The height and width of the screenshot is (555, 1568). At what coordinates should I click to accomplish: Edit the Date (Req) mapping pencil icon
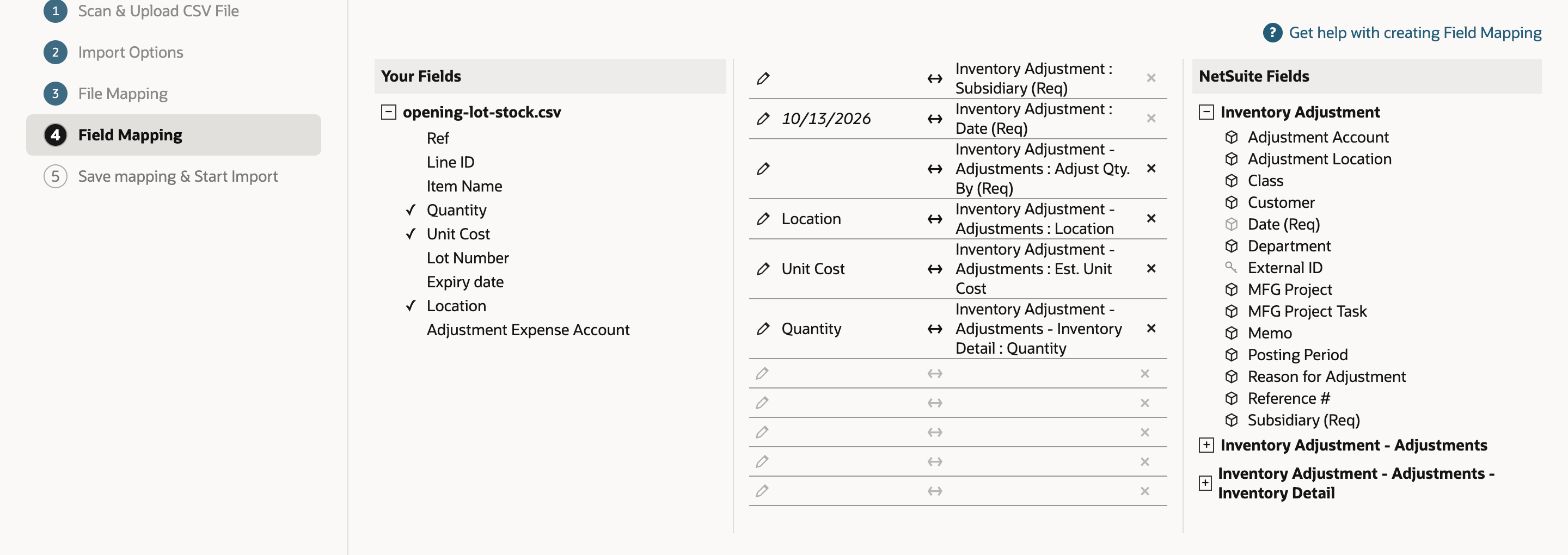click(763, 119)
